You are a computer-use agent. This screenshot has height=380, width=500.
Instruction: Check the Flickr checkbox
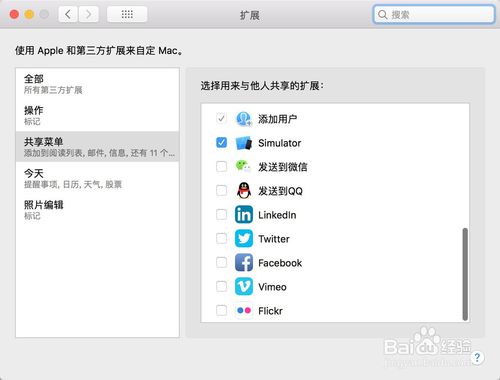(221, 310)
